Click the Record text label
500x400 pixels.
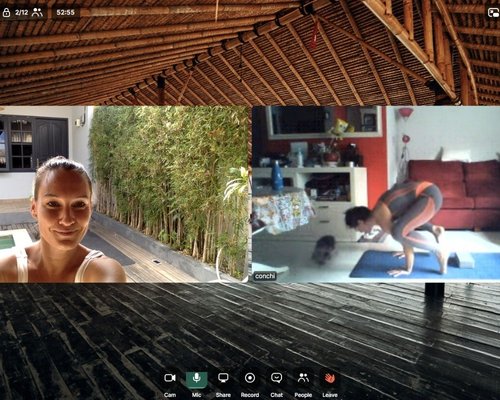pos(250,395)
